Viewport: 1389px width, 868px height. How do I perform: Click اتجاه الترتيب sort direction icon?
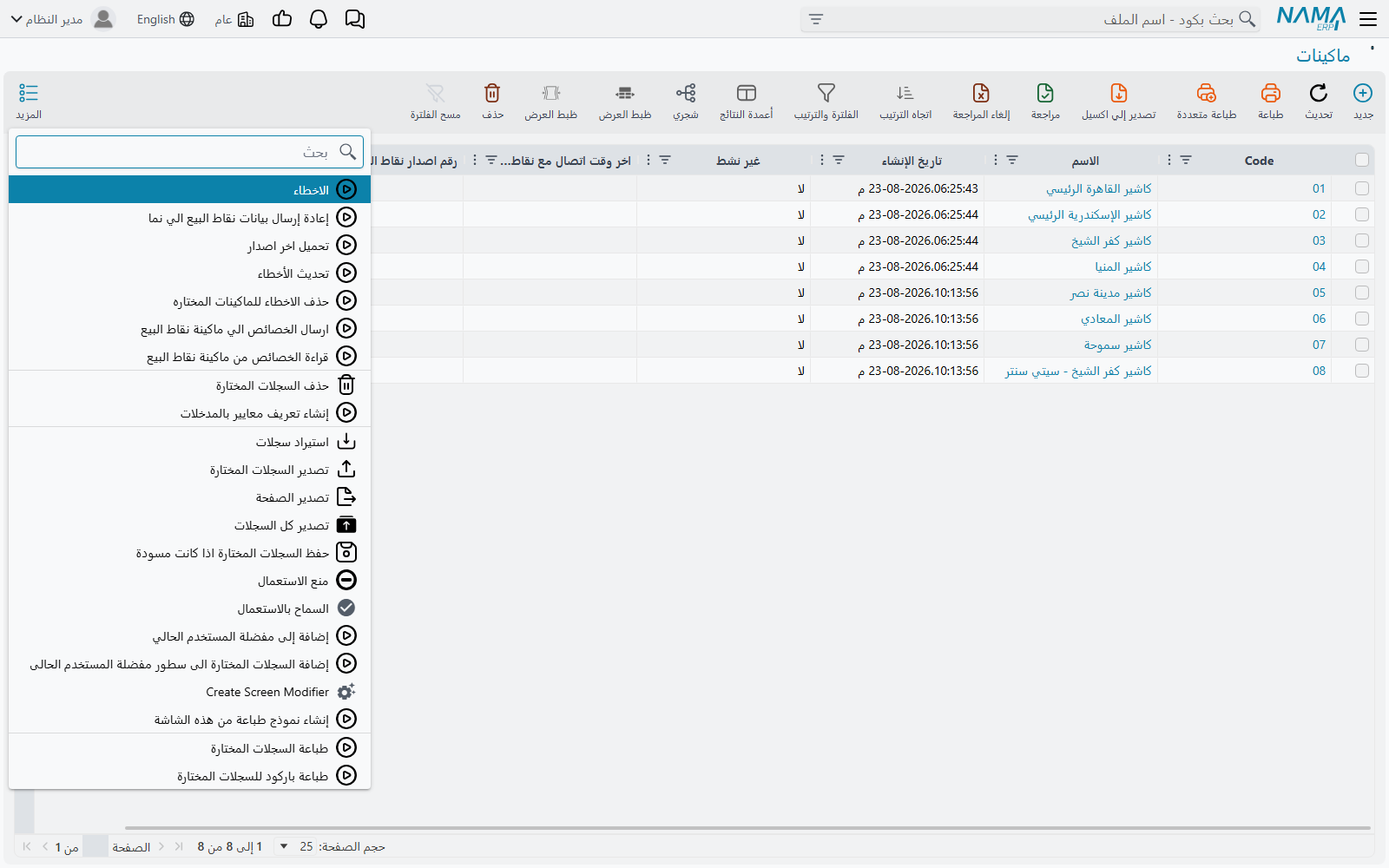[x=905, y=93]
